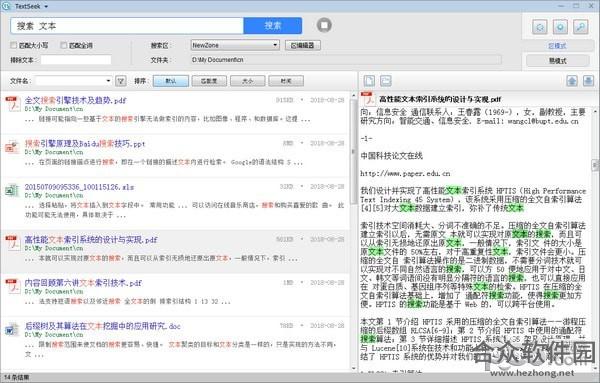Click the preview pane vertical scrollbar thumb

tap(595, 165)
